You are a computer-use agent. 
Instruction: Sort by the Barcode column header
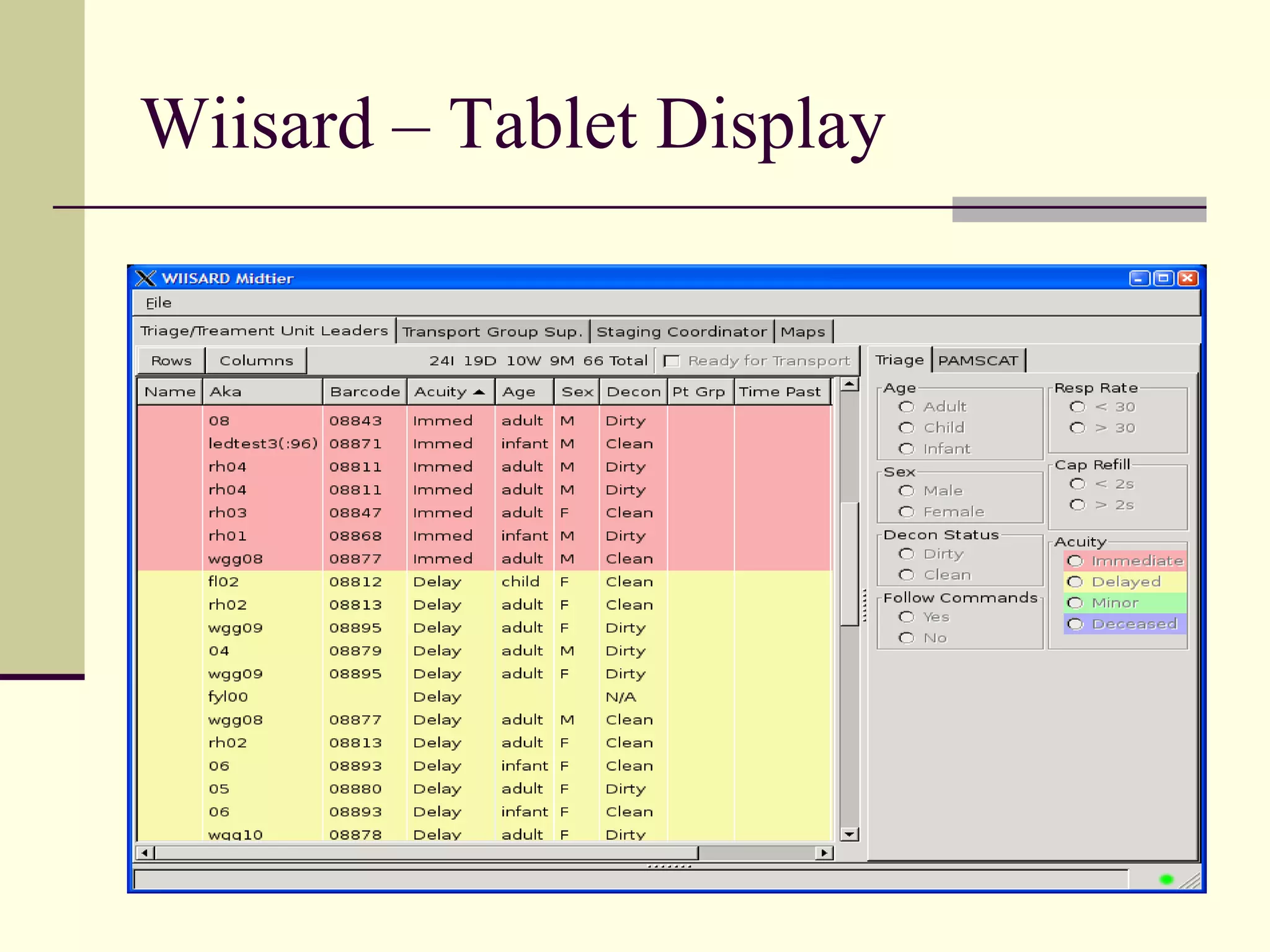pyautogui.click(x=365, y=392)
